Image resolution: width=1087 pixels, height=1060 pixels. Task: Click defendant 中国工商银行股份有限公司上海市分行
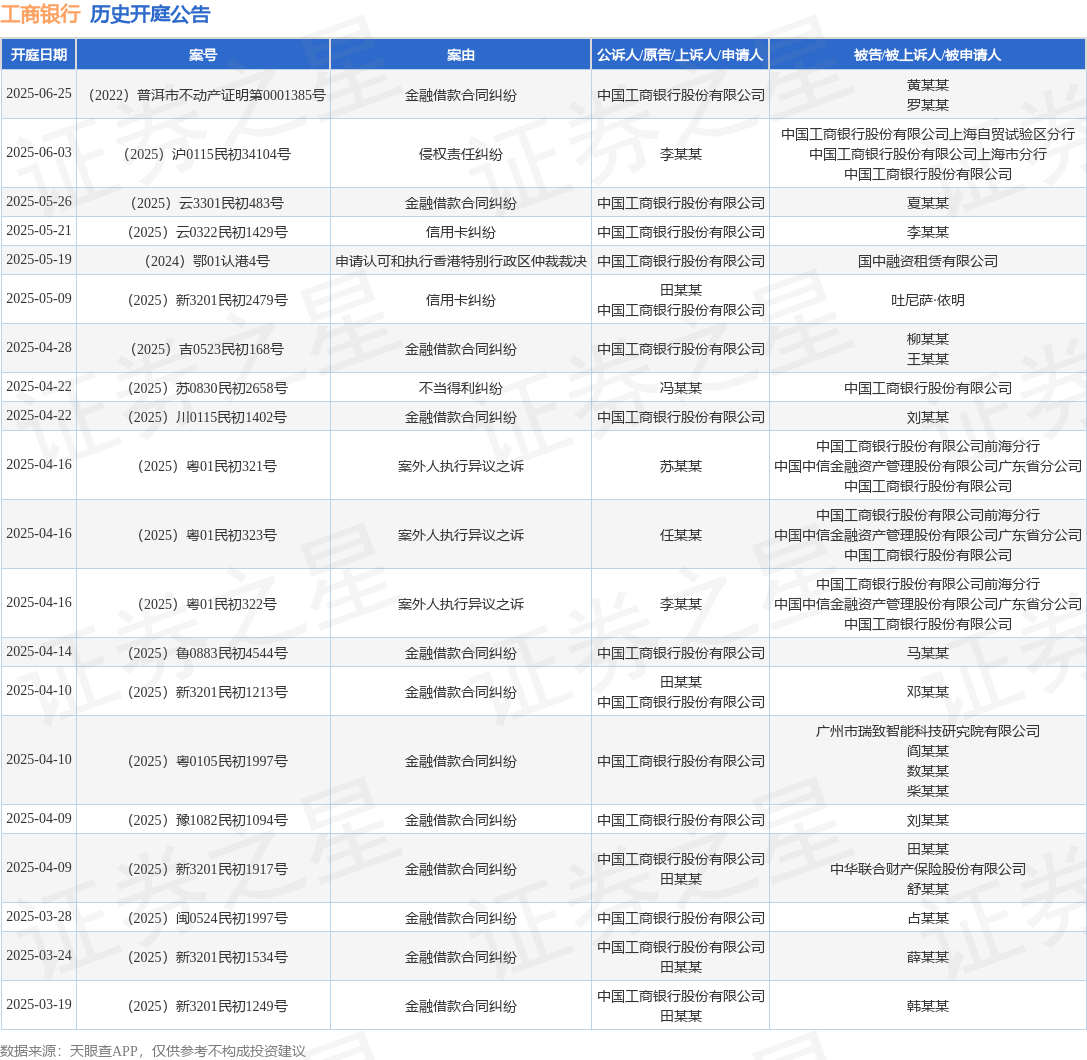point(928,154)
